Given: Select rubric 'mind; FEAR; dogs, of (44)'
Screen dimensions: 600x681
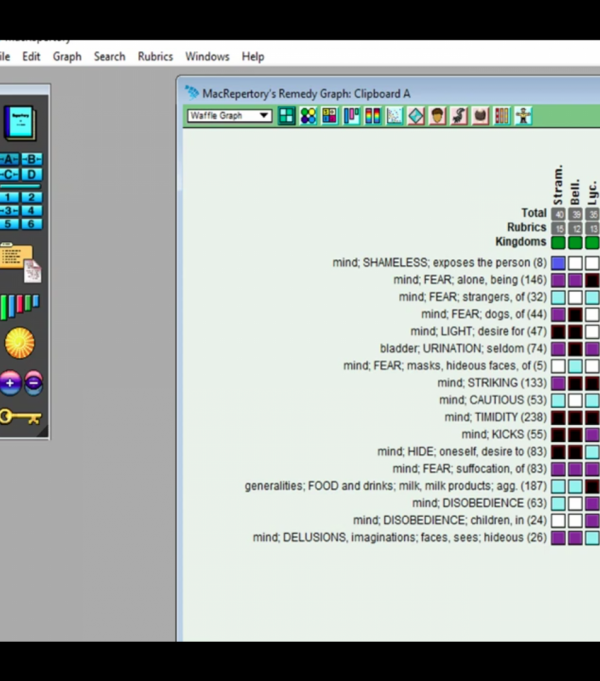Looking at the screenshot, I should click(484, 314).
